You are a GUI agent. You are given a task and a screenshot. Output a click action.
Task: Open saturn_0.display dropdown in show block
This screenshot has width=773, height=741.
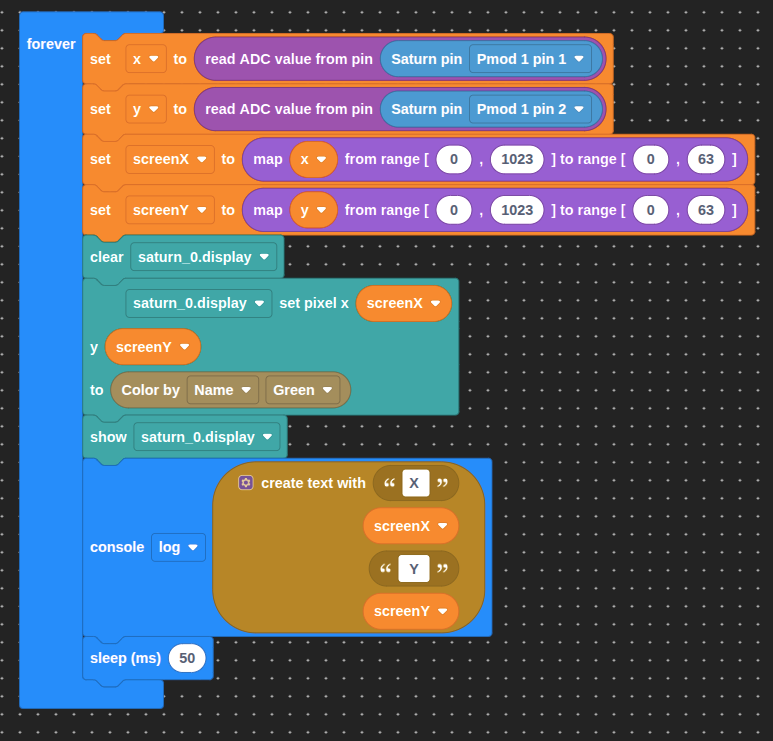[x=207, y=437]
